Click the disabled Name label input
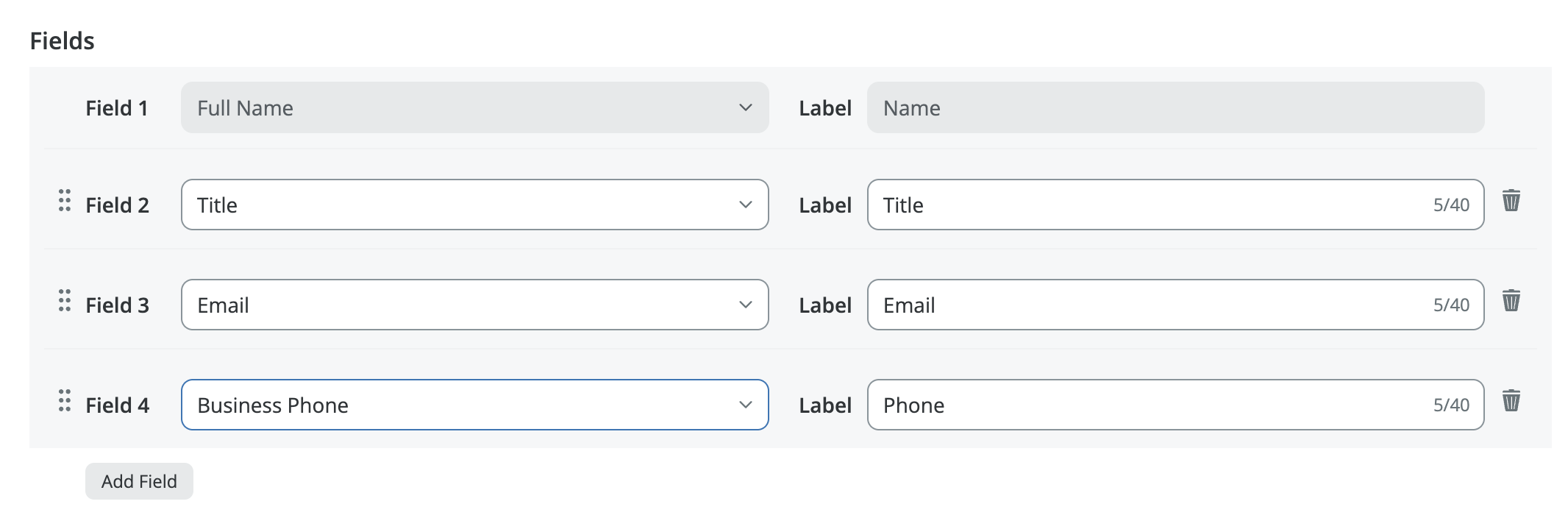 pos(1175,108)
